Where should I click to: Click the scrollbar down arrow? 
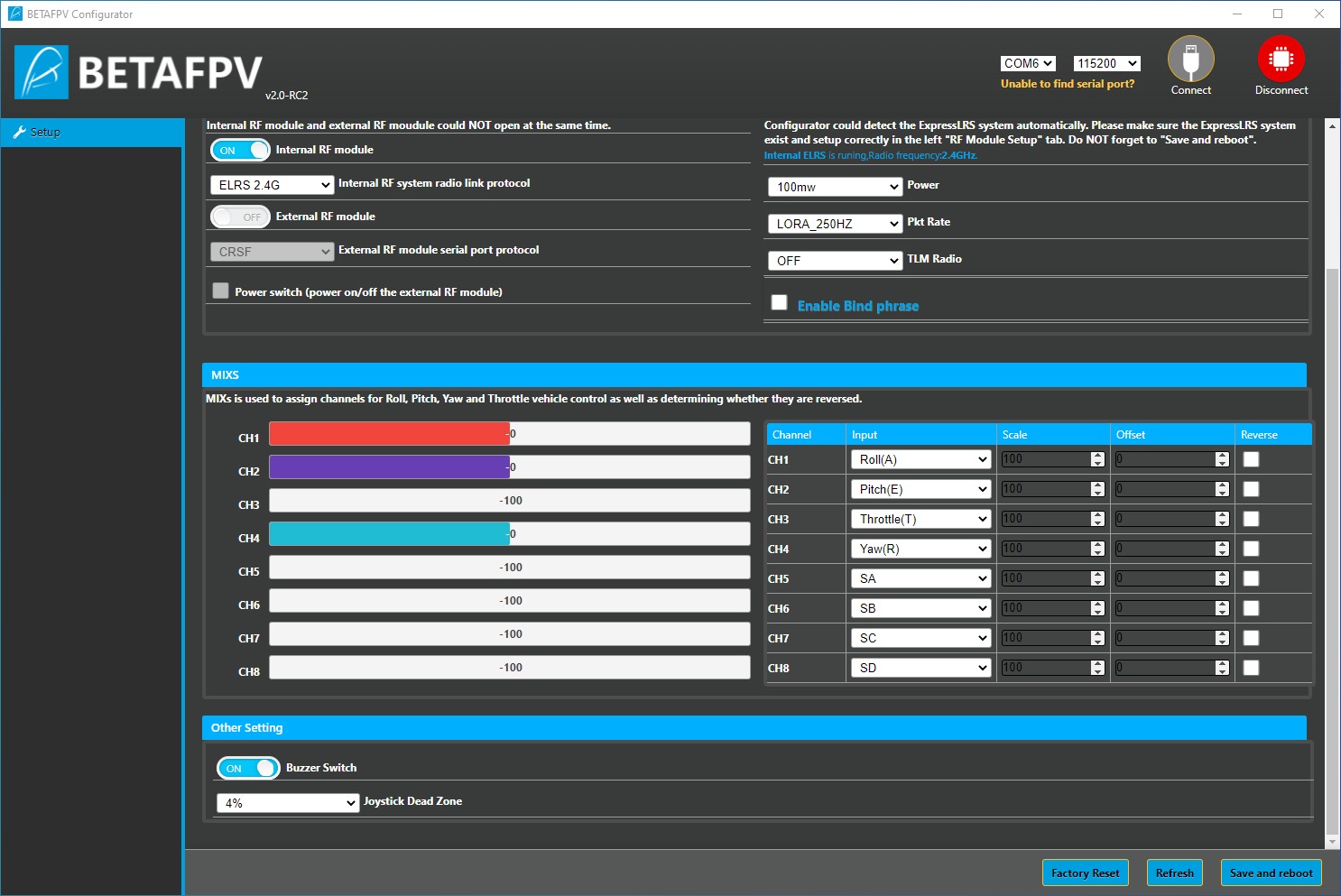[x=1332, y=842]
